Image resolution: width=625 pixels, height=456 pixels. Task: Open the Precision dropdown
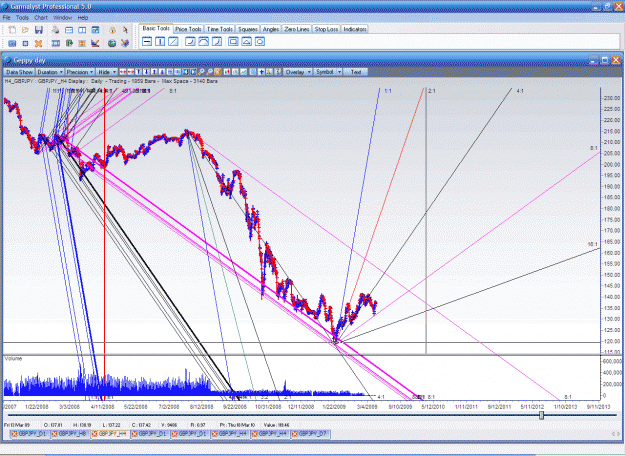click(80, 72)
